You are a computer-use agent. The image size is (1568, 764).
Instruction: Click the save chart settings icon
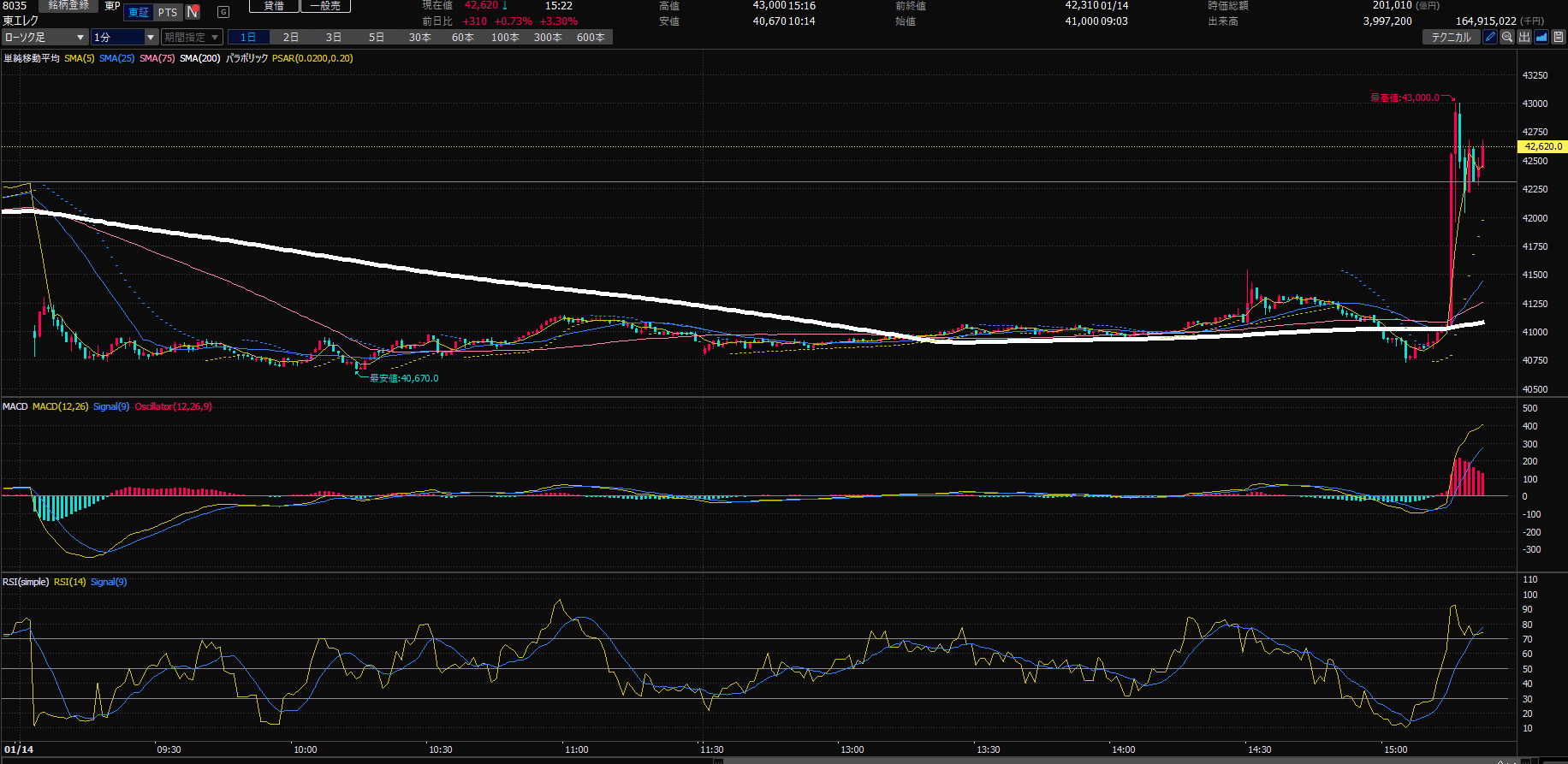(1559, 37)
